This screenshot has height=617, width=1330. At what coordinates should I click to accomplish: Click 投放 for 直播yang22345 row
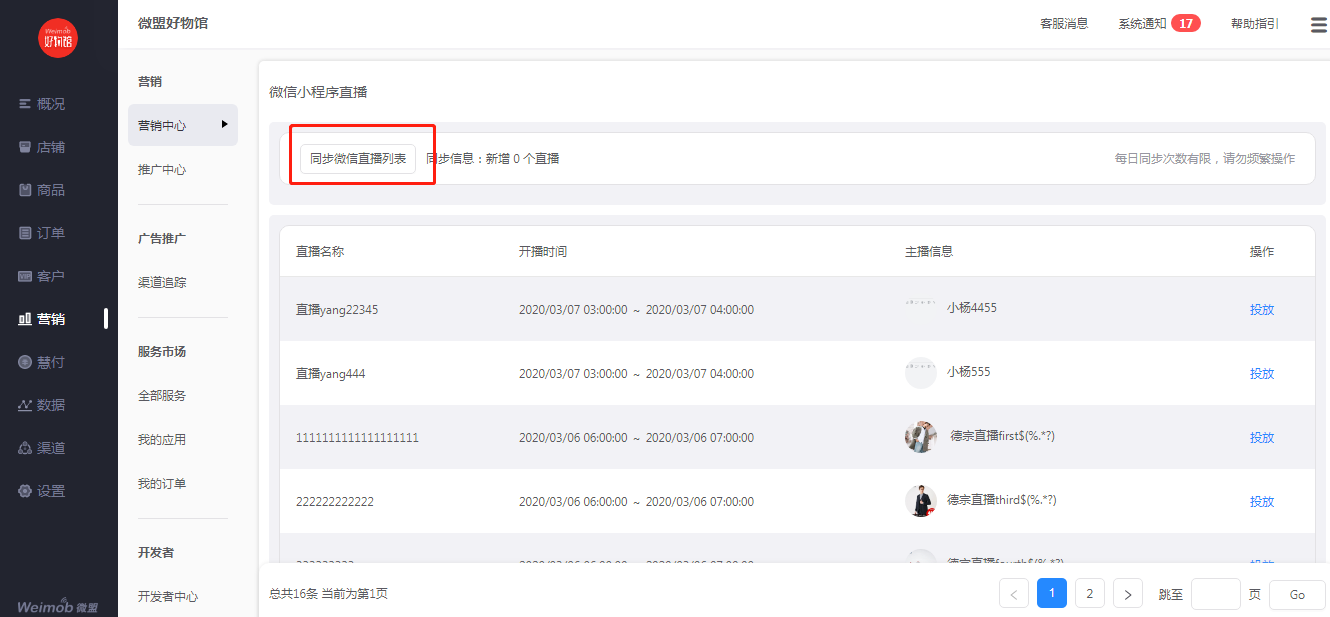coord(1261,310)
